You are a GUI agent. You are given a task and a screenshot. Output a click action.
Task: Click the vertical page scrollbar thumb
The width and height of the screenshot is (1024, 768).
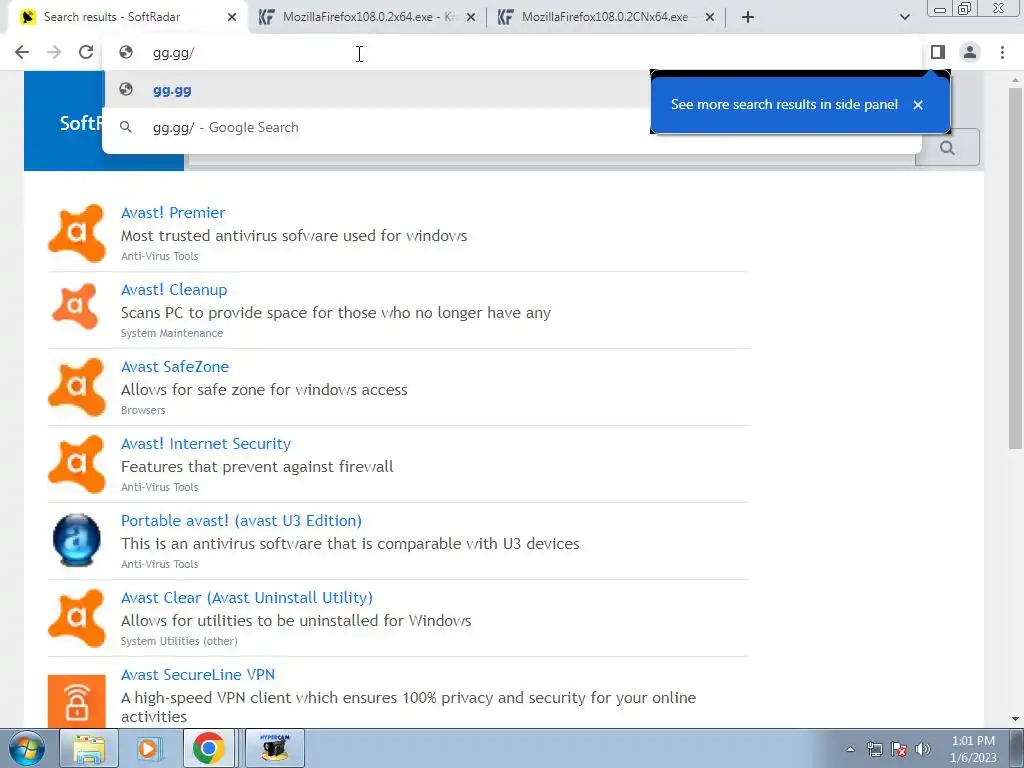tap(1015, 268)
